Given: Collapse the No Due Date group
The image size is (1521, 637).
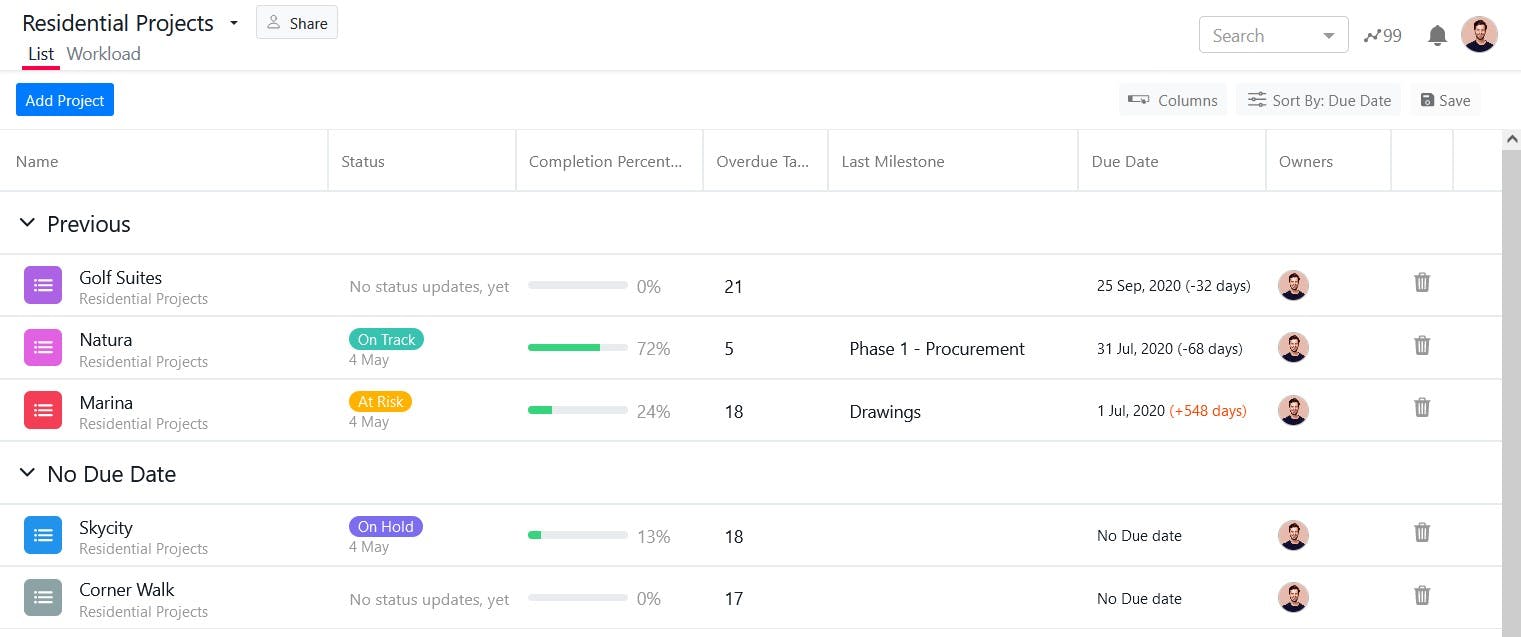Looking at the screenshot, I should [x=28, y=474].
